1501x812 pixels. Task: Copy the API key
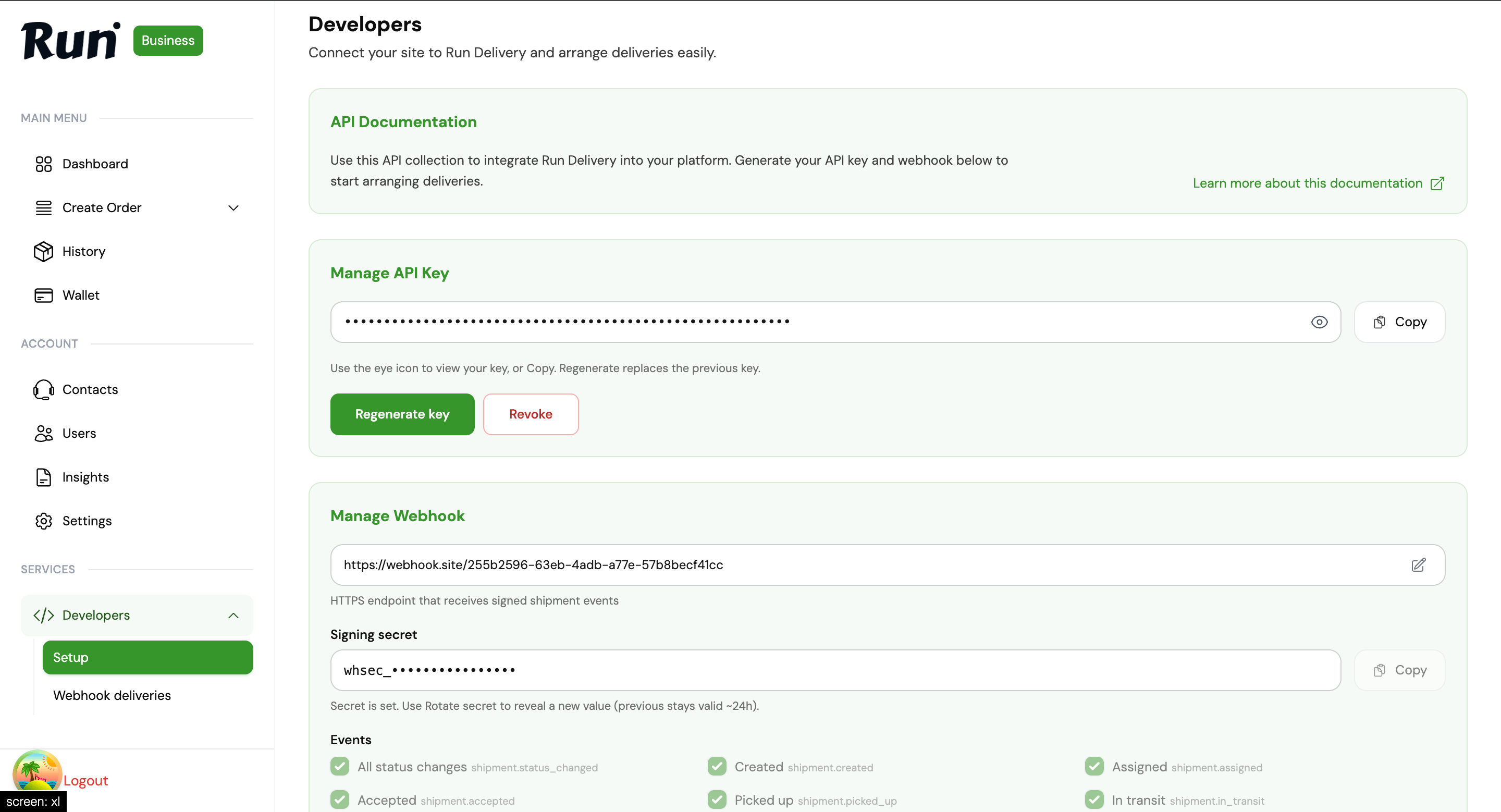[1399, 322]
